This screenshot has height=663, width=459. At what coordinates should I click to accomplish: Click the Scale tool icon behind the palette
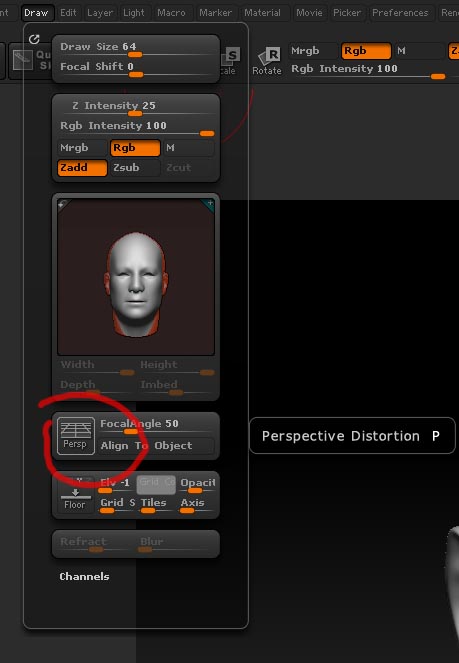coord(229,61)
